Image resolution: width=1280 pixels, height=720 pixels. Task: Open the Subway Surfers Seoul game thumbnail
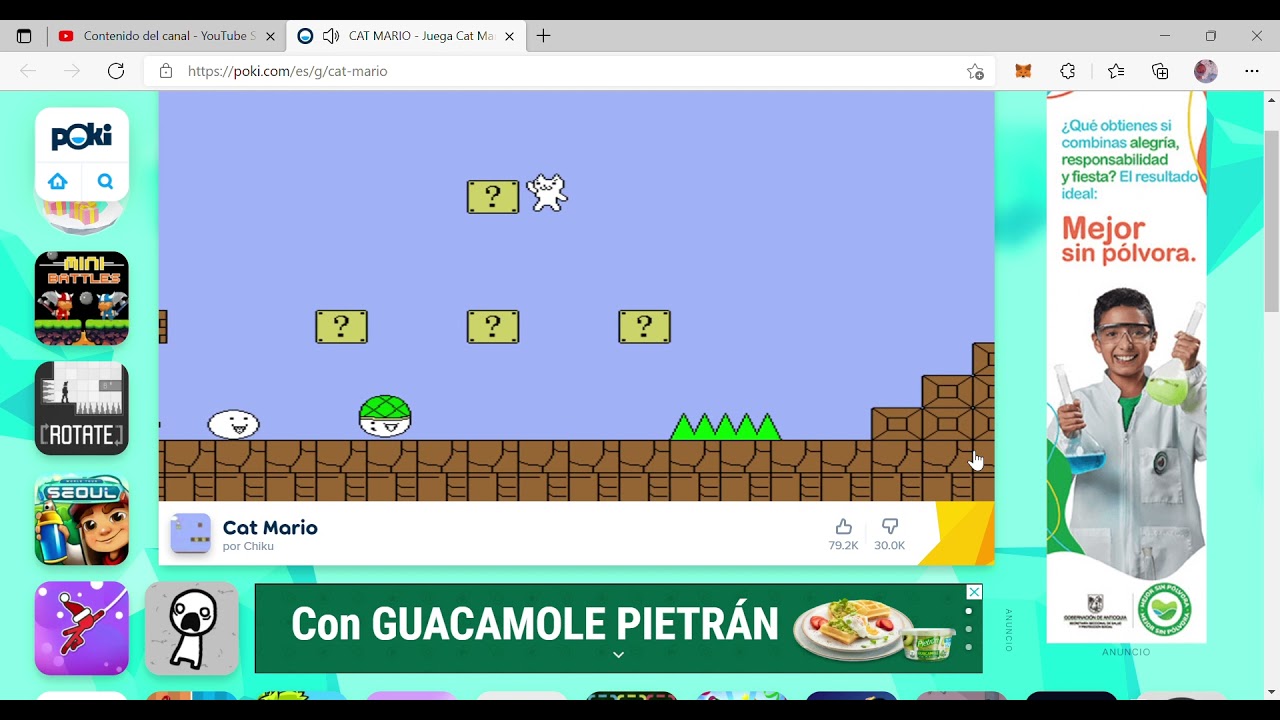point(82,519)
